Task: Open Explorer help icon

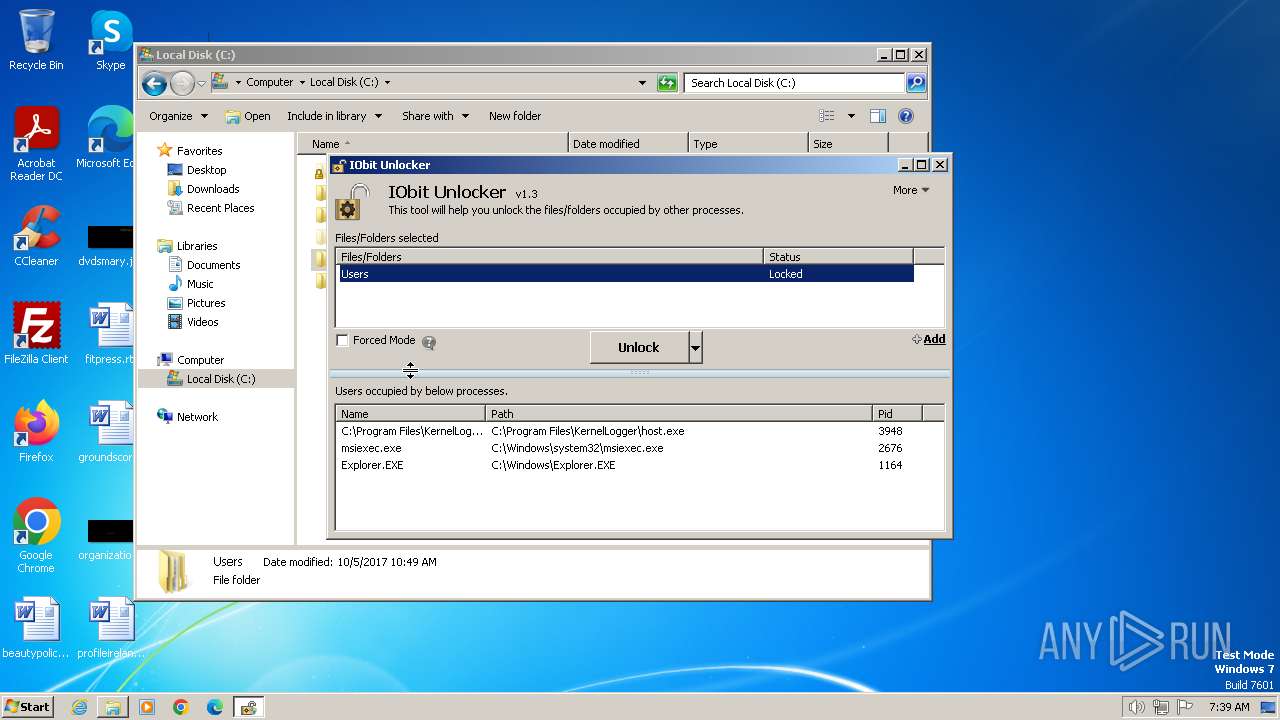Action: [906, 116]
